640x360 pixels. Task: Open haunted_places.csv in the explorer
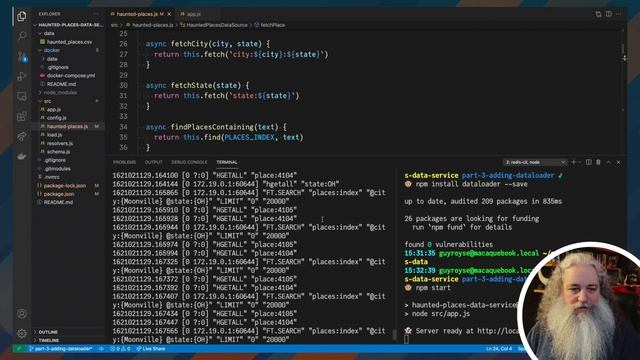69,42
